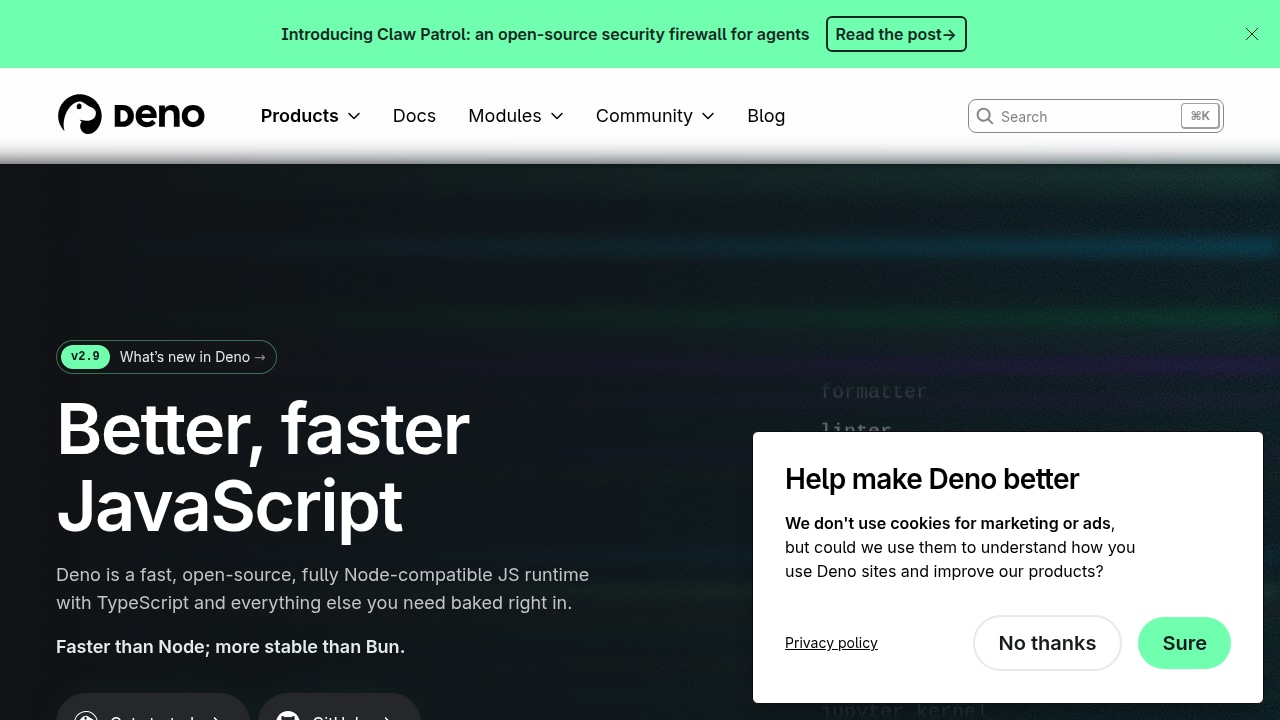1280x720 pixels.
Task: Click the Deno dinosaur logo icon
Action: tap(80, 115)
